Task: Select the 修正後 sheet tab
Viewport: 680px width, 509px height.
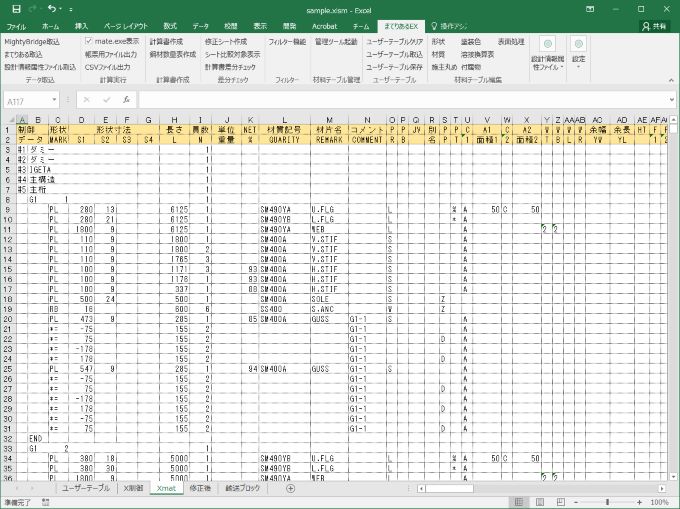Action: (x=199, y=488)
